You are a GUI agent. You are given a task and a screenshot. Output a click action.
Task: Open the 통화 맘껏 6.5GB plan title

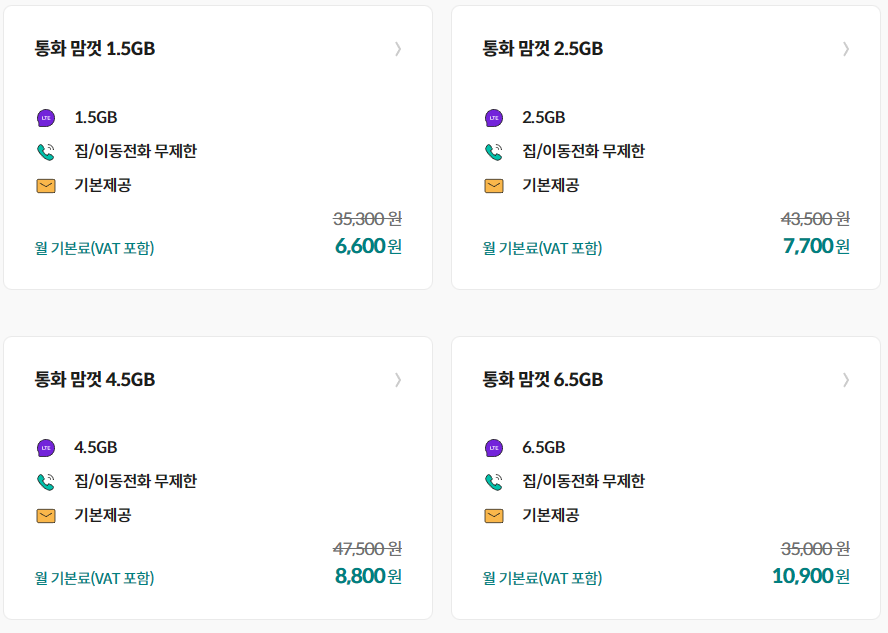[x=543, y=379]
